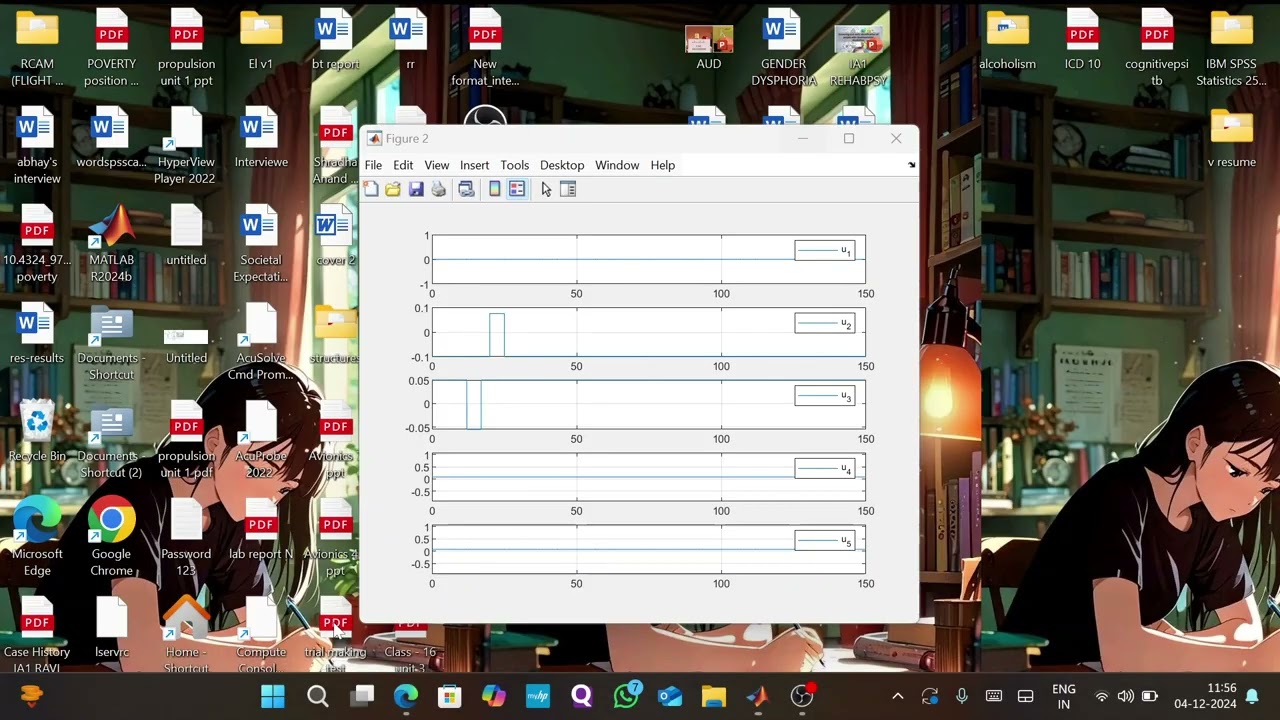This screenshot has width=1280, height=720.
Task: Select the propulsion unit 1 ppt PDF
Action: (186, 48)
